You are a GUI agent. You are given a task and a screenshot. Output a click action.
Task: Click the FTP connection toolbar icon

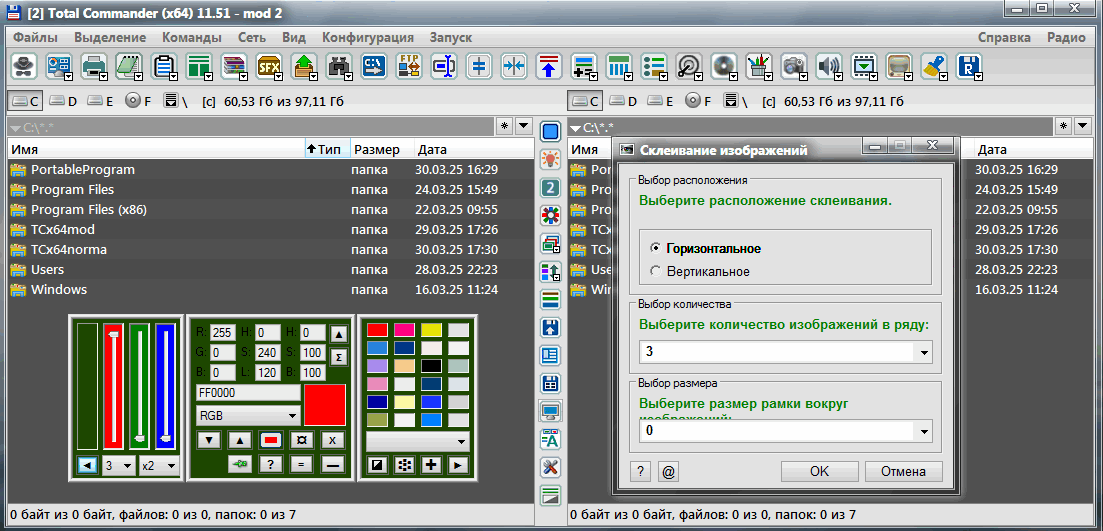[409, 66]
